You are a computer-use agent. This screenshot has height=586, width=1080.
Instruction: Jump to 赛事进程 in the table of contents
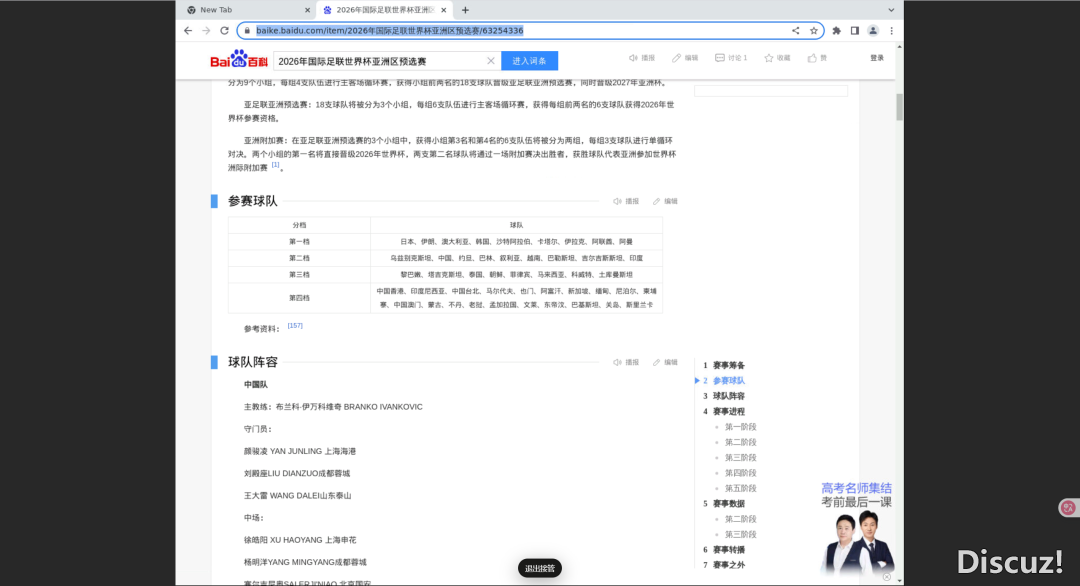click(728, 411)
